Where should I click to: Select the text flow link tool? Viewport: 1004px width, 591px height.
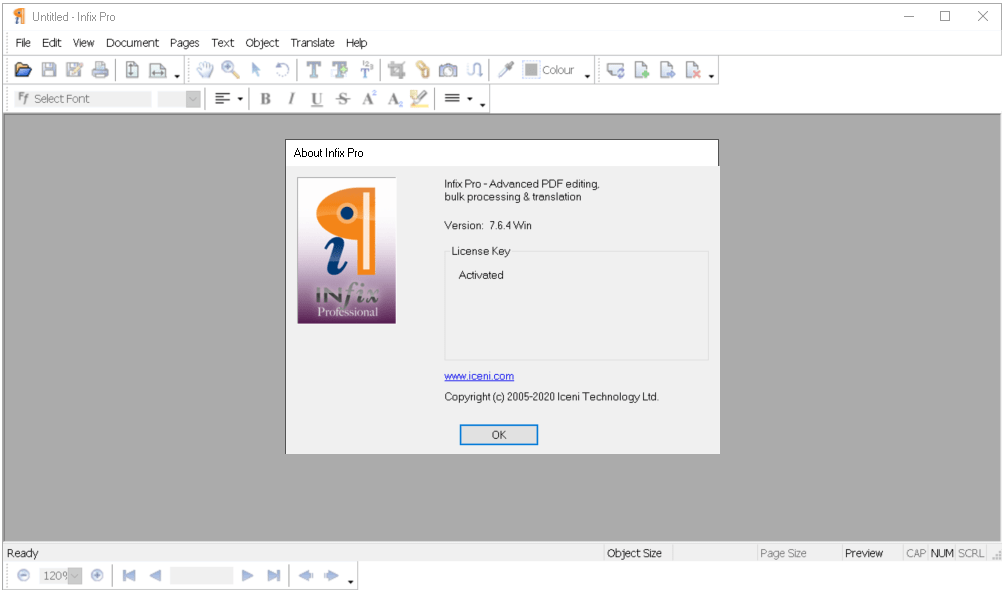474,70
